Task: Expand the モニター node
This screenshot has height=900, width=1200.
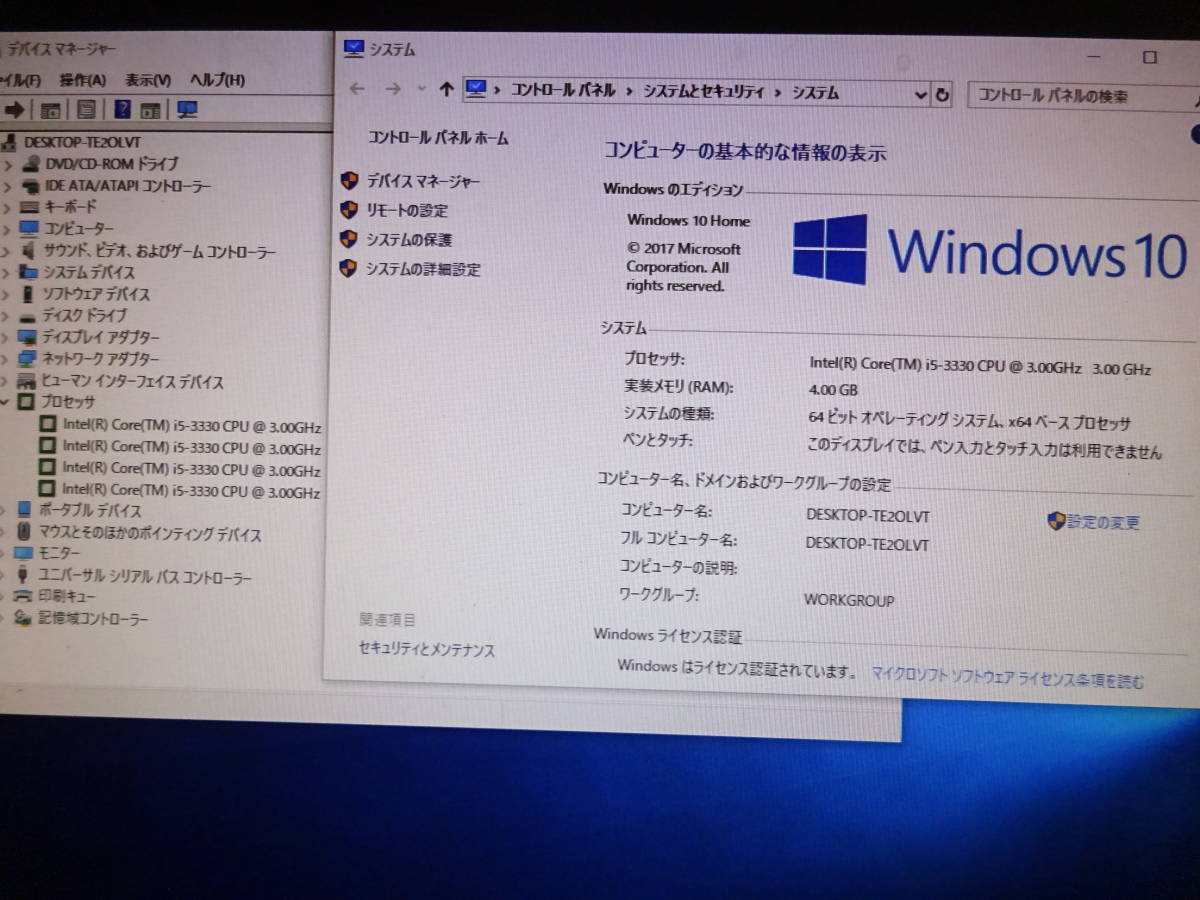Action: point(4,553)
